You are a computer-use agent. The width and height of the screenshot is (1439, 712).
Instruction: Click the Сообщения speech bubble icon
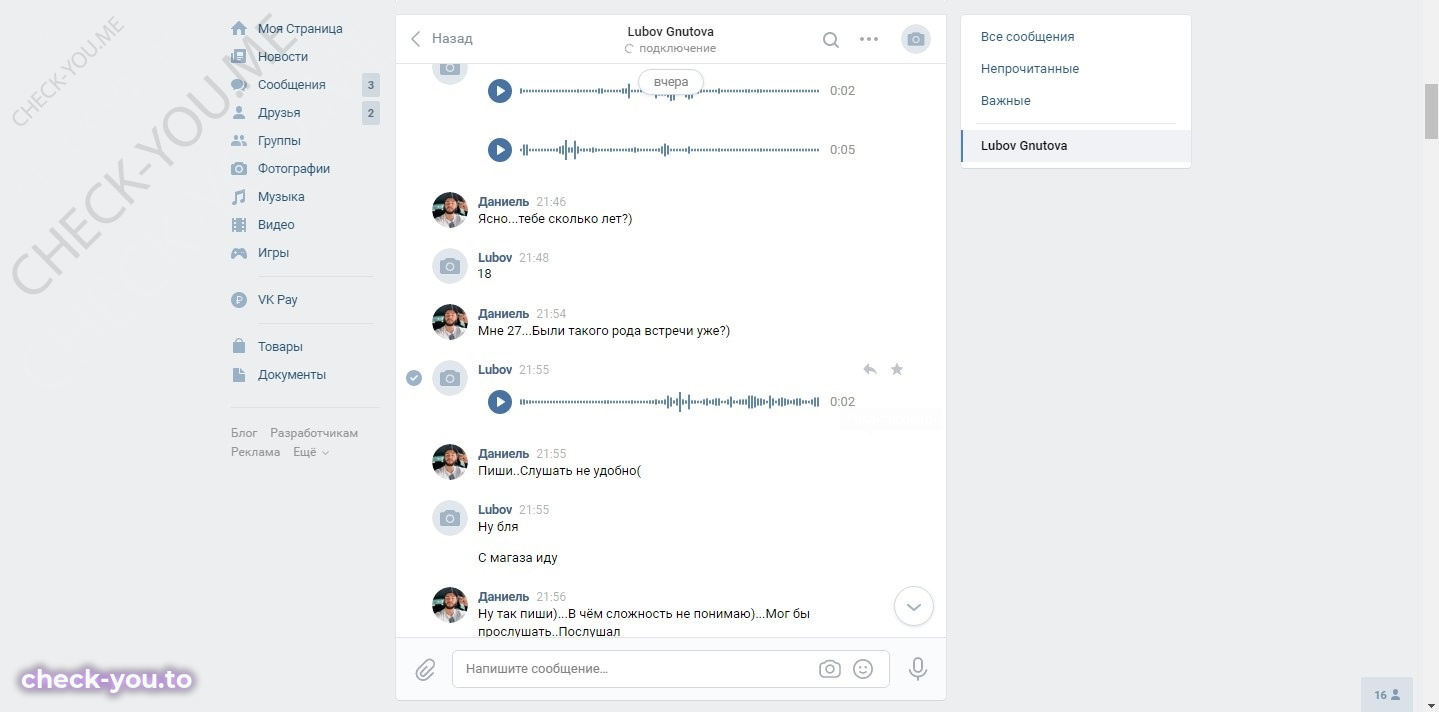pos(239,85)
